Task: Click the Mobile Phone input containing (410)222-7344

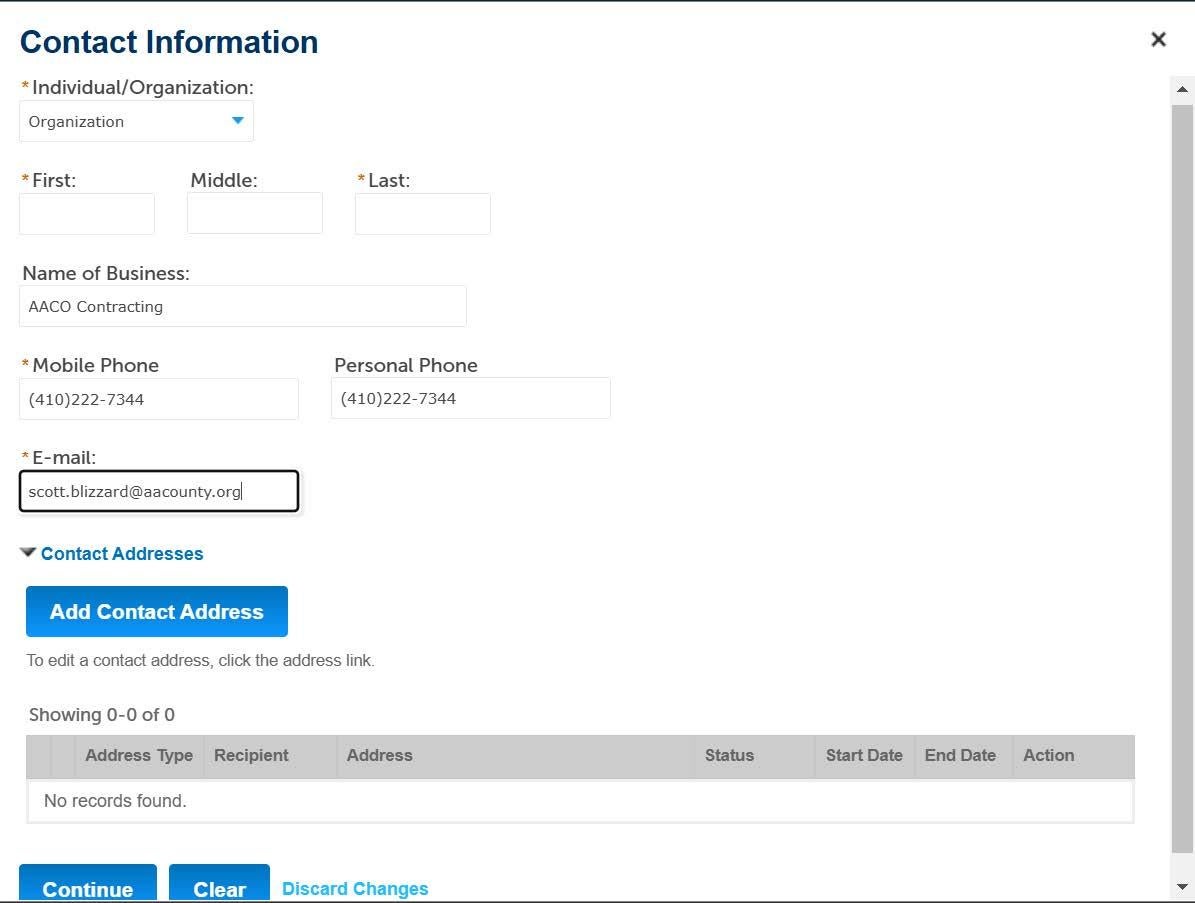Action: pyautogui.click(x=158, y=398)
